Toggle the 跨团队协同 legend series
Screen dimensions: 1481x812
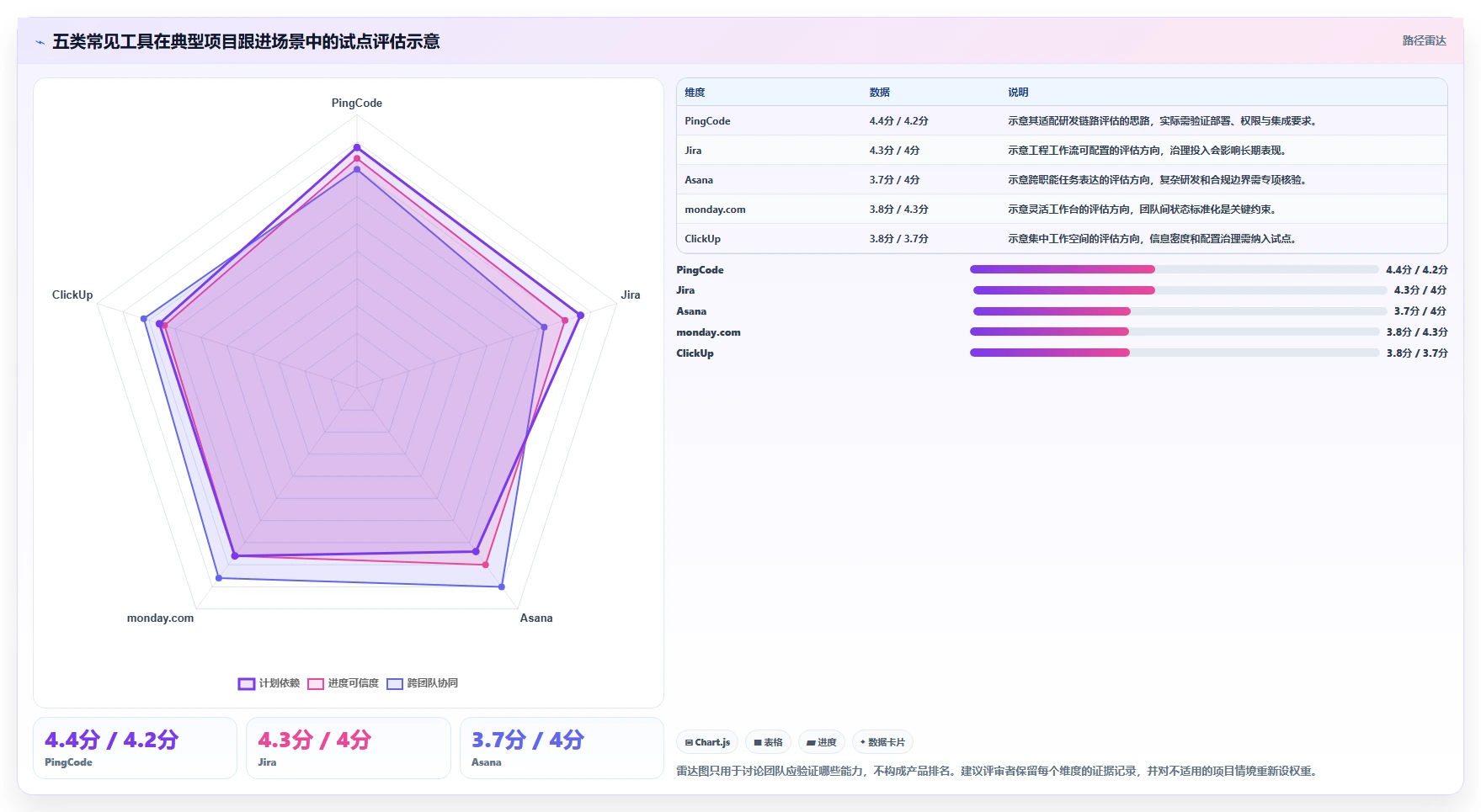coord(422,683)
